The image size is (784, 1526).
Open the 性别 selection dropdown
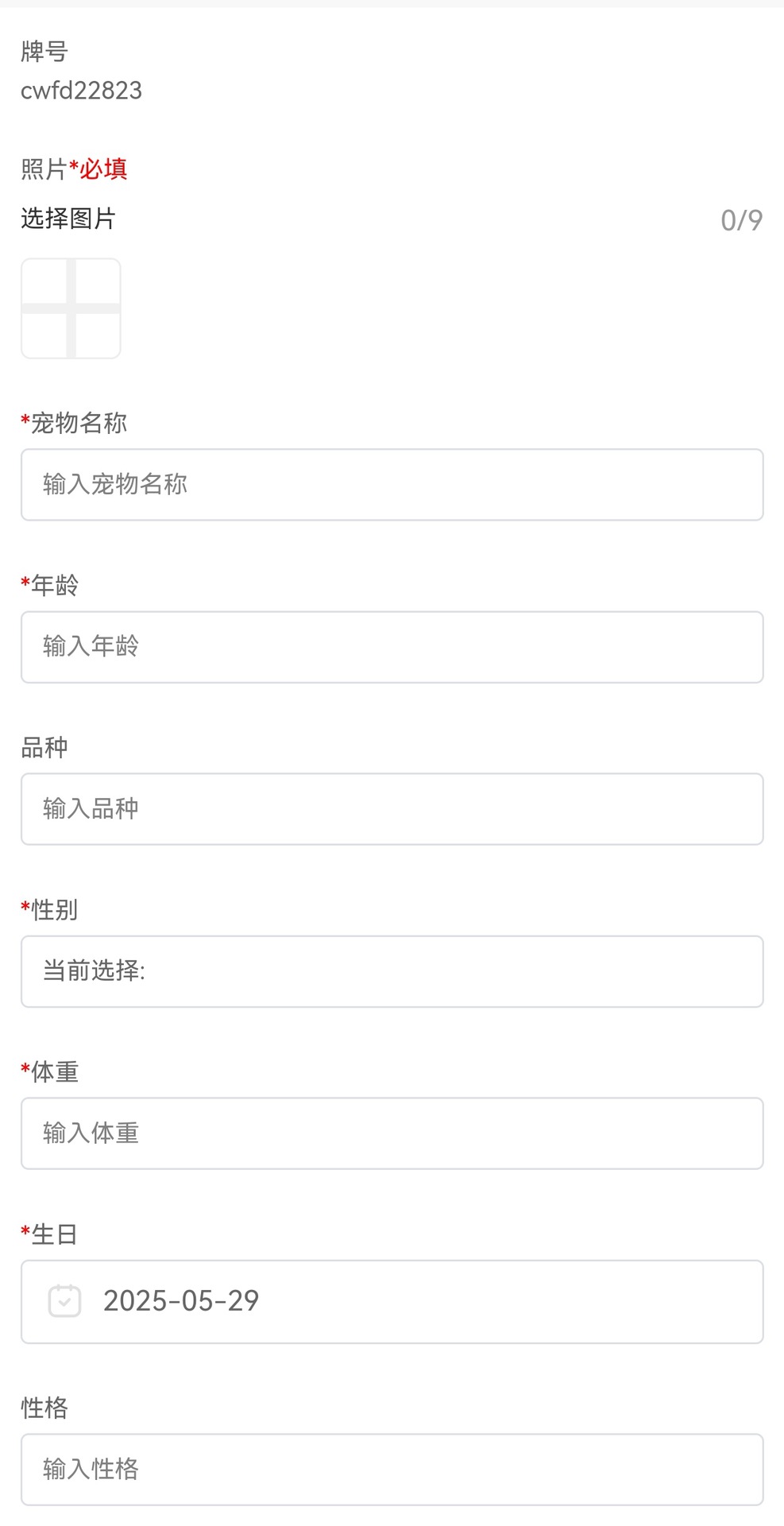[x=392, y=971]
